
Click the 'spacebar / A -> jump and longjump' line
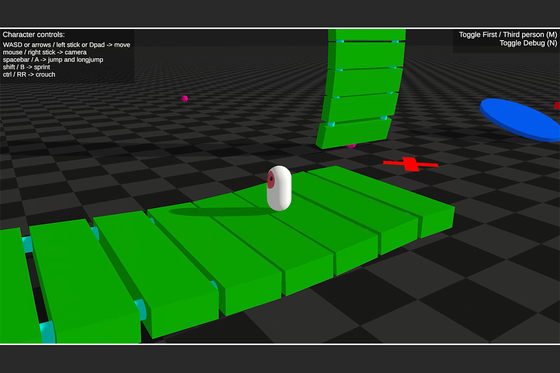(x=53, y=60)
